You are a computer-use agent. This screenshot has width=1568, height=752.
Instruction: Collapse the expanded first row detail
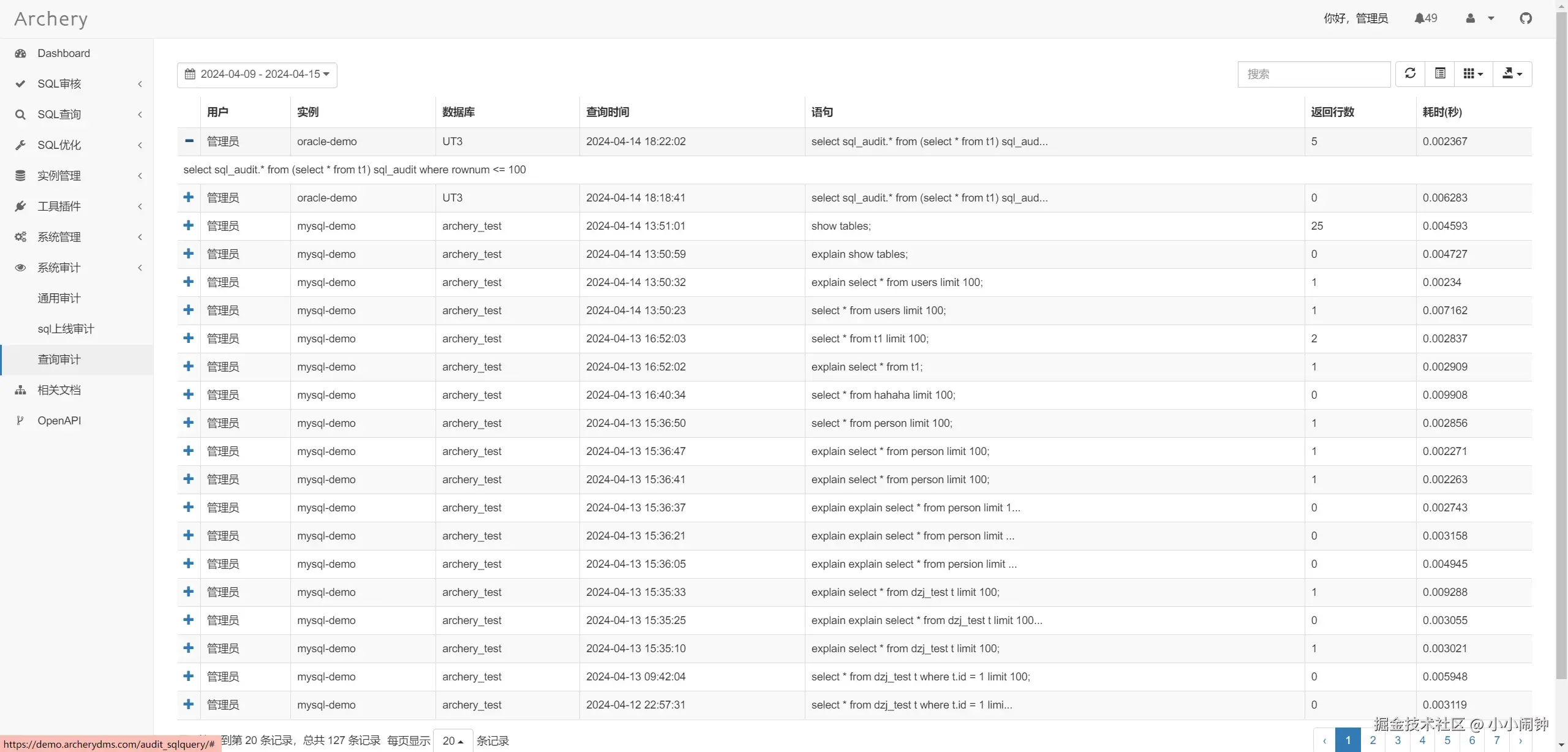[x=189, y=141]
